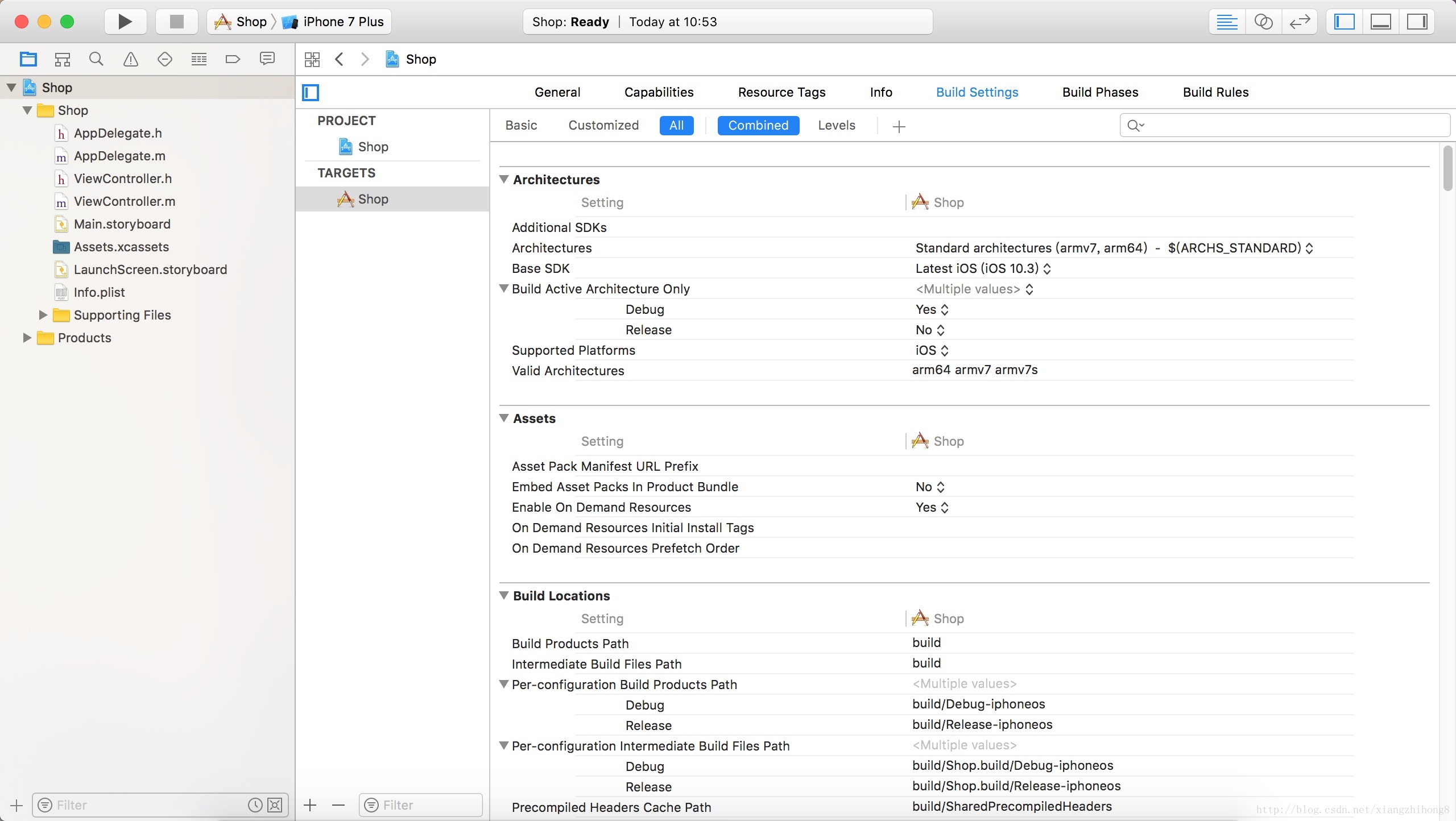The image size is (1456, 821).
Task: Remove the selected target
Action: [x=338, y=805]
